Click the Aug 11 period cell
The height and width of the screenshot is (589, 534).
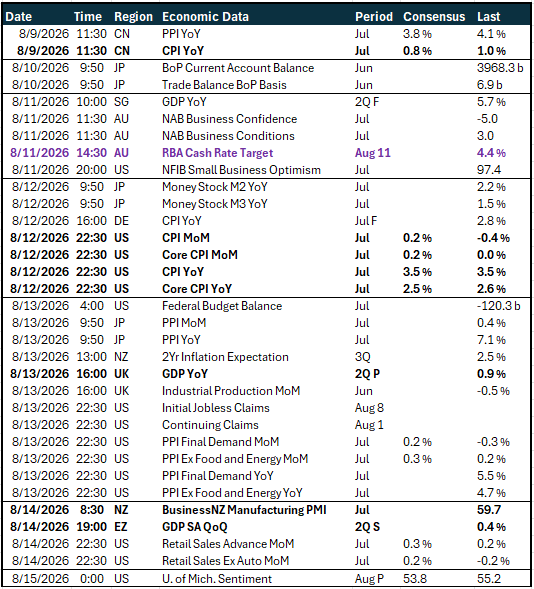(x=373, y=153)
